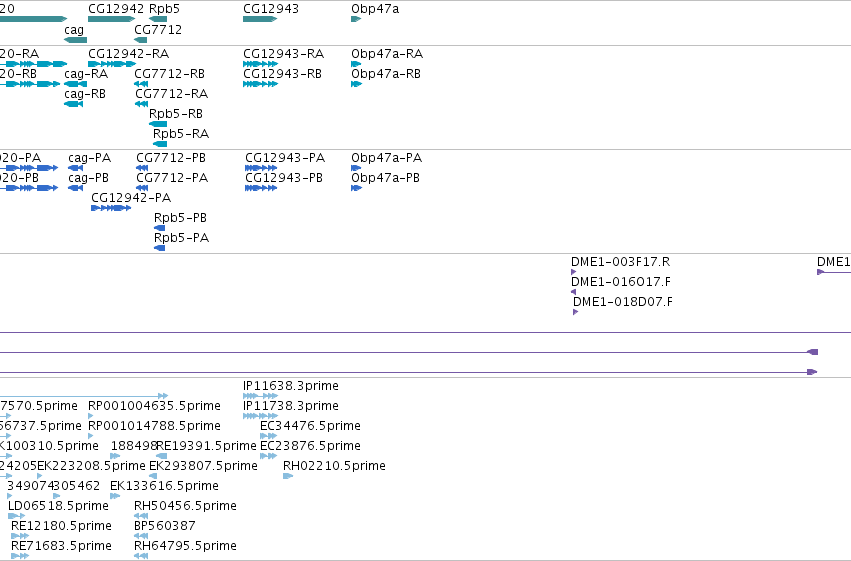Select transcript cag-RB

pos(85,94)
